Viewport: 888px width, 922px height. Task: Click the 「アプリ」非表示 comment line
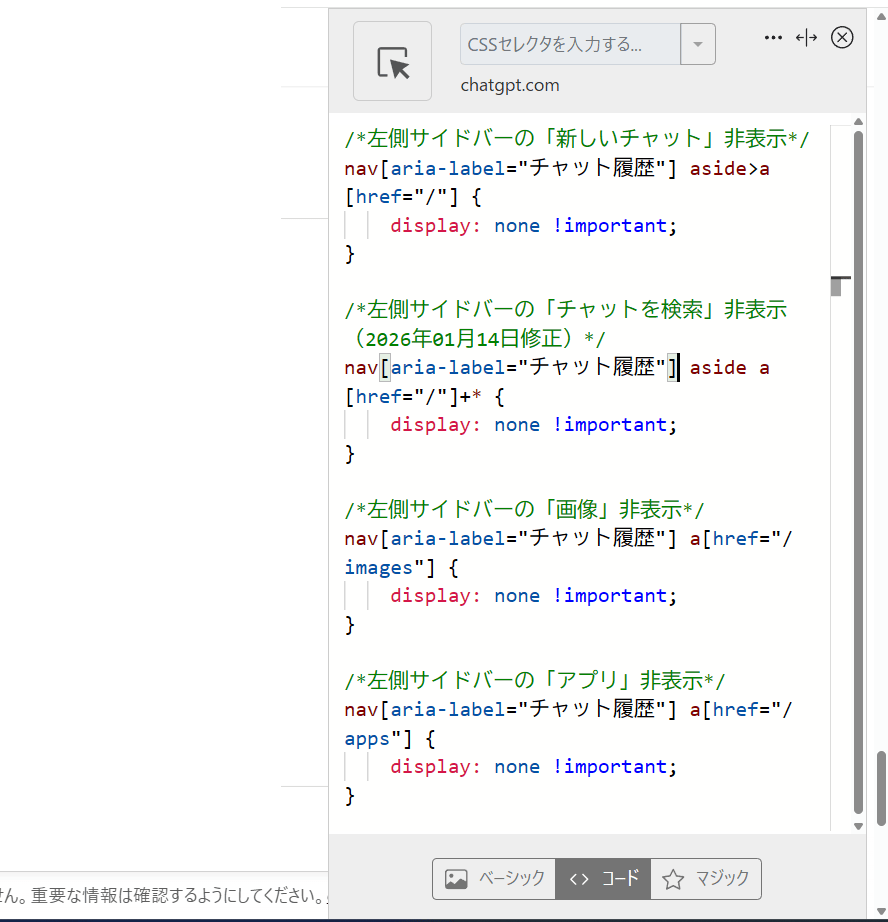click(x=535, y=680)
